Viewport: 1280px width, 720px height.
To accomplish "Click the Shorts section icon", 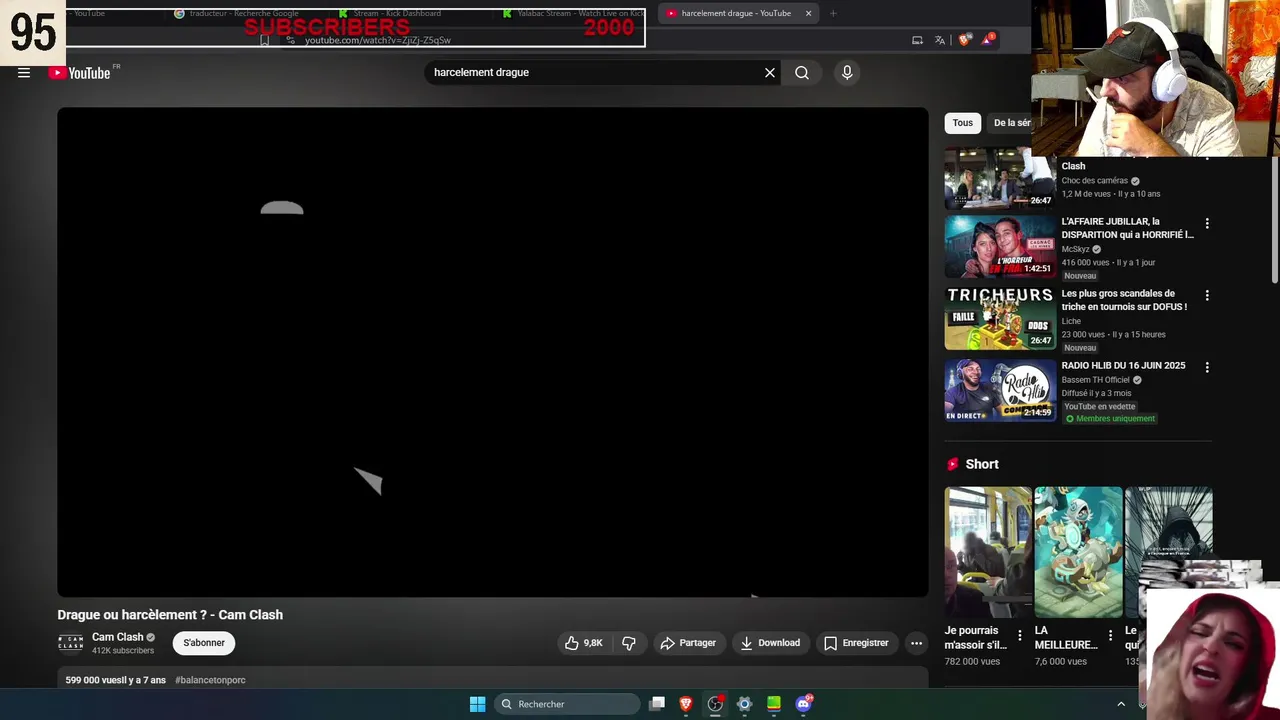I will pyautogui.click(x=953, y=464).
